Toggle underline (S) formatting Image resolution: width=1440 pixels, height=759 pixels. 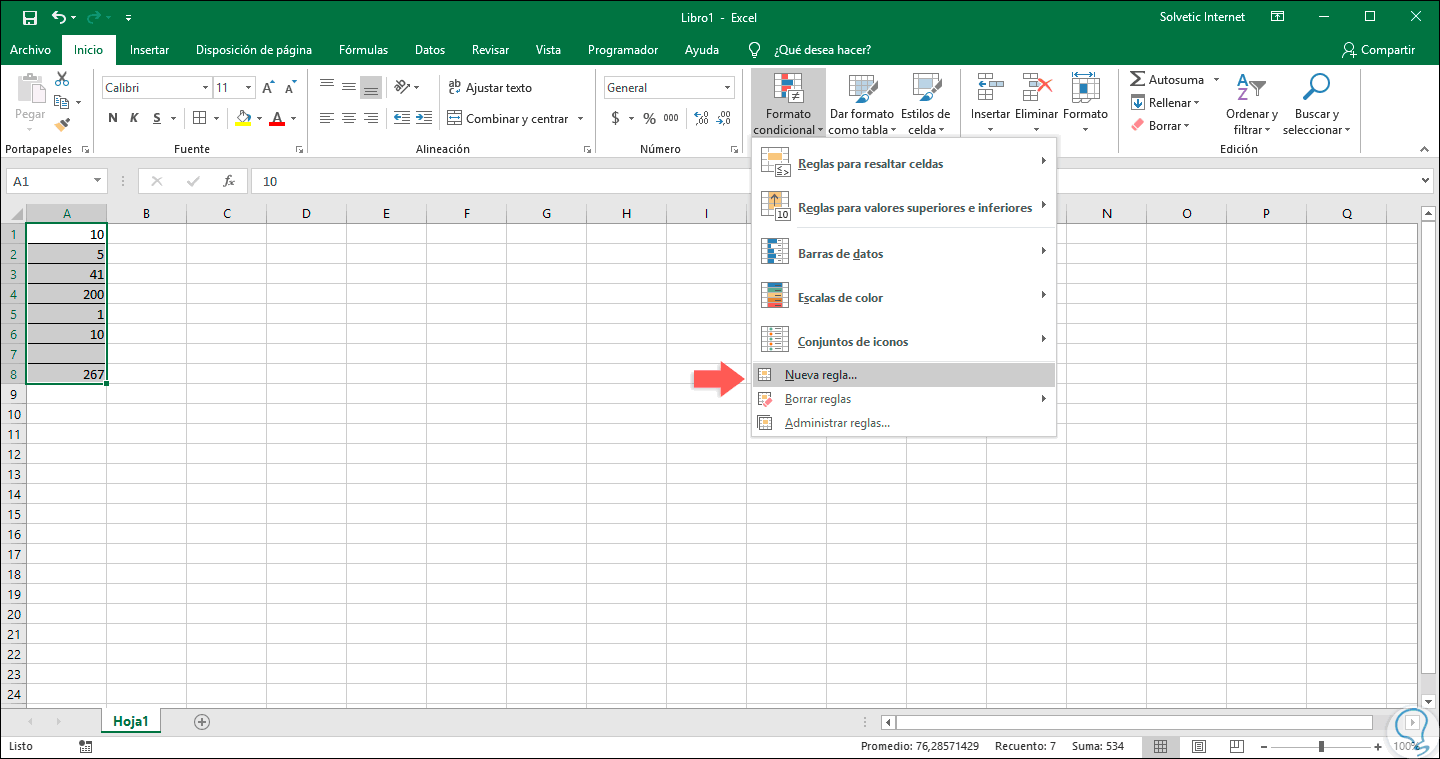click(158, 118)
